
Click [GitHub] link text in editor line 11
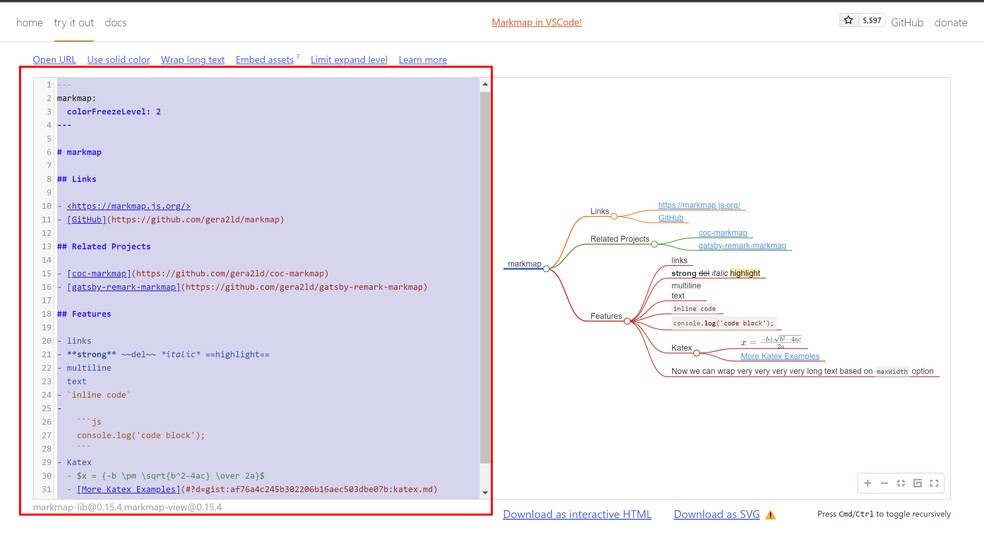click(x=87, y=220)
